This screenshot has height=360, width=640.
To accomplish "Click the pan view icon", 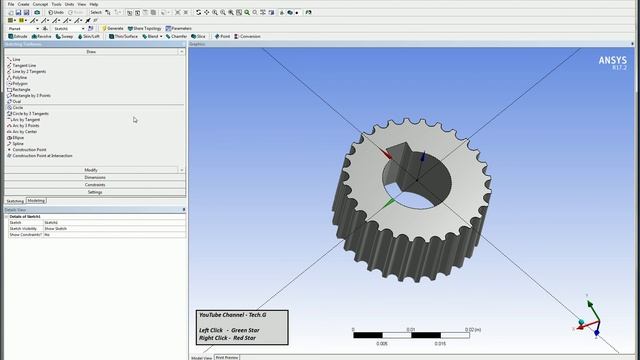I will [x=207, y=12].
